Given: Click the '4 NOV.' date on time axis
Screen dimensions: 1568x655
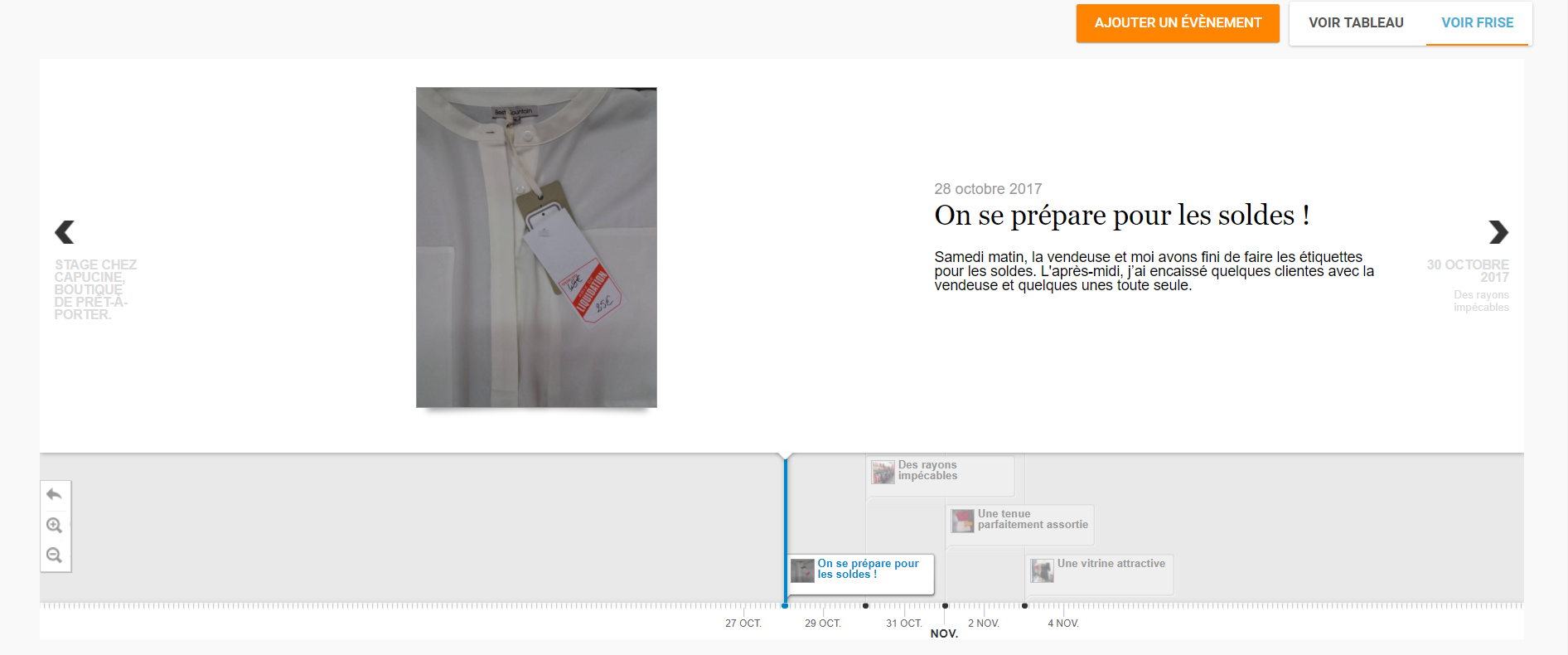Looking at the screenshot, I should pyautogui.click(x=1062, y=623).
